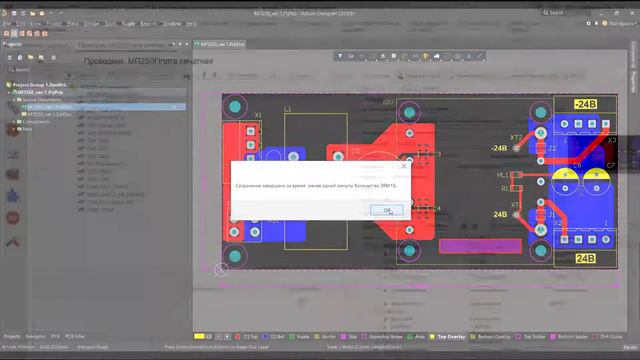Image resolution: width=640 pixels, height=360 pixels.
Task: Click the Panels button in status bar
Action: pyautogui.click(x=630, y=347)
